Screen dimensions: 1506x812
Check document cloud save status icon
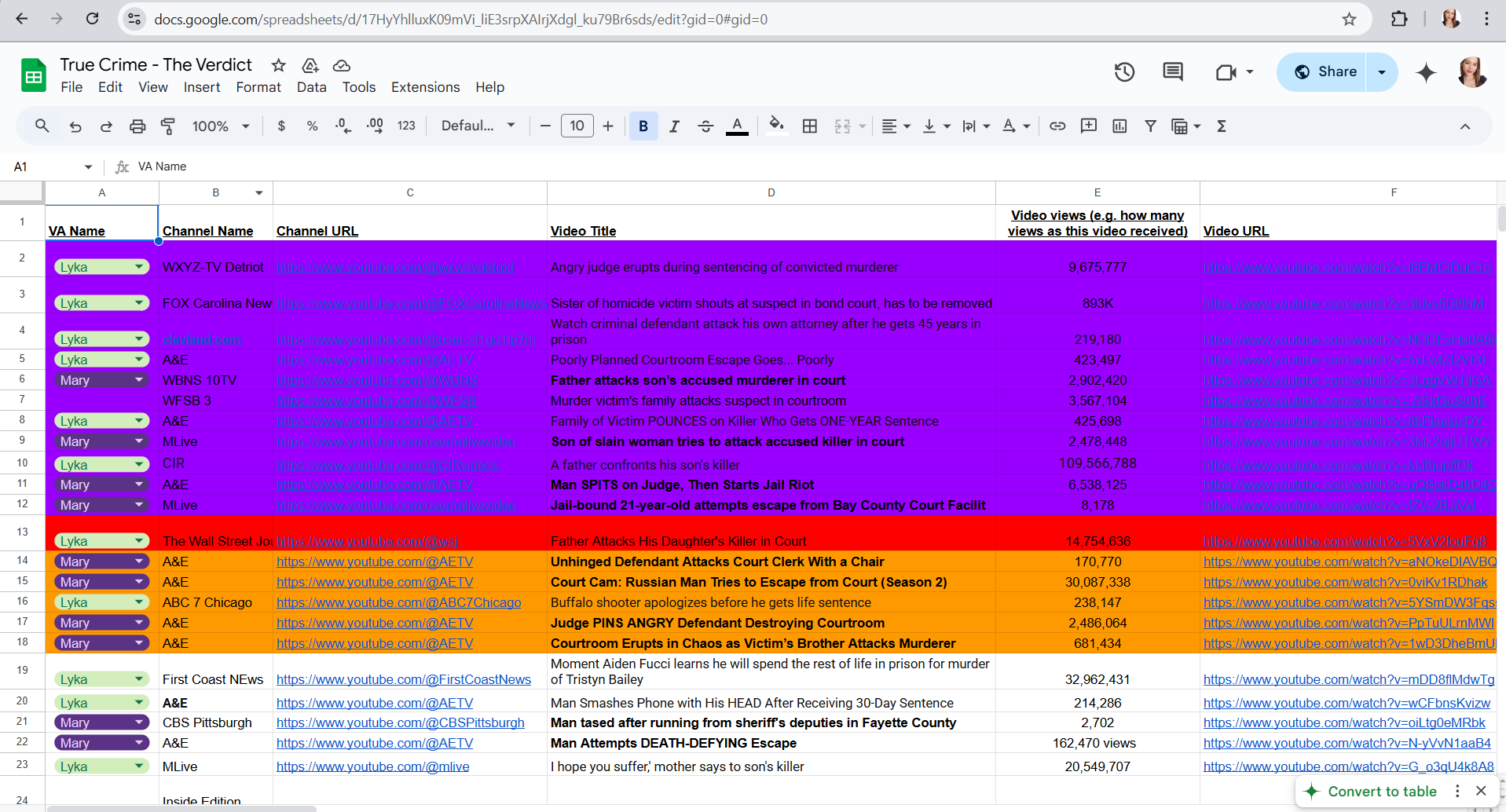click(342, 65)
